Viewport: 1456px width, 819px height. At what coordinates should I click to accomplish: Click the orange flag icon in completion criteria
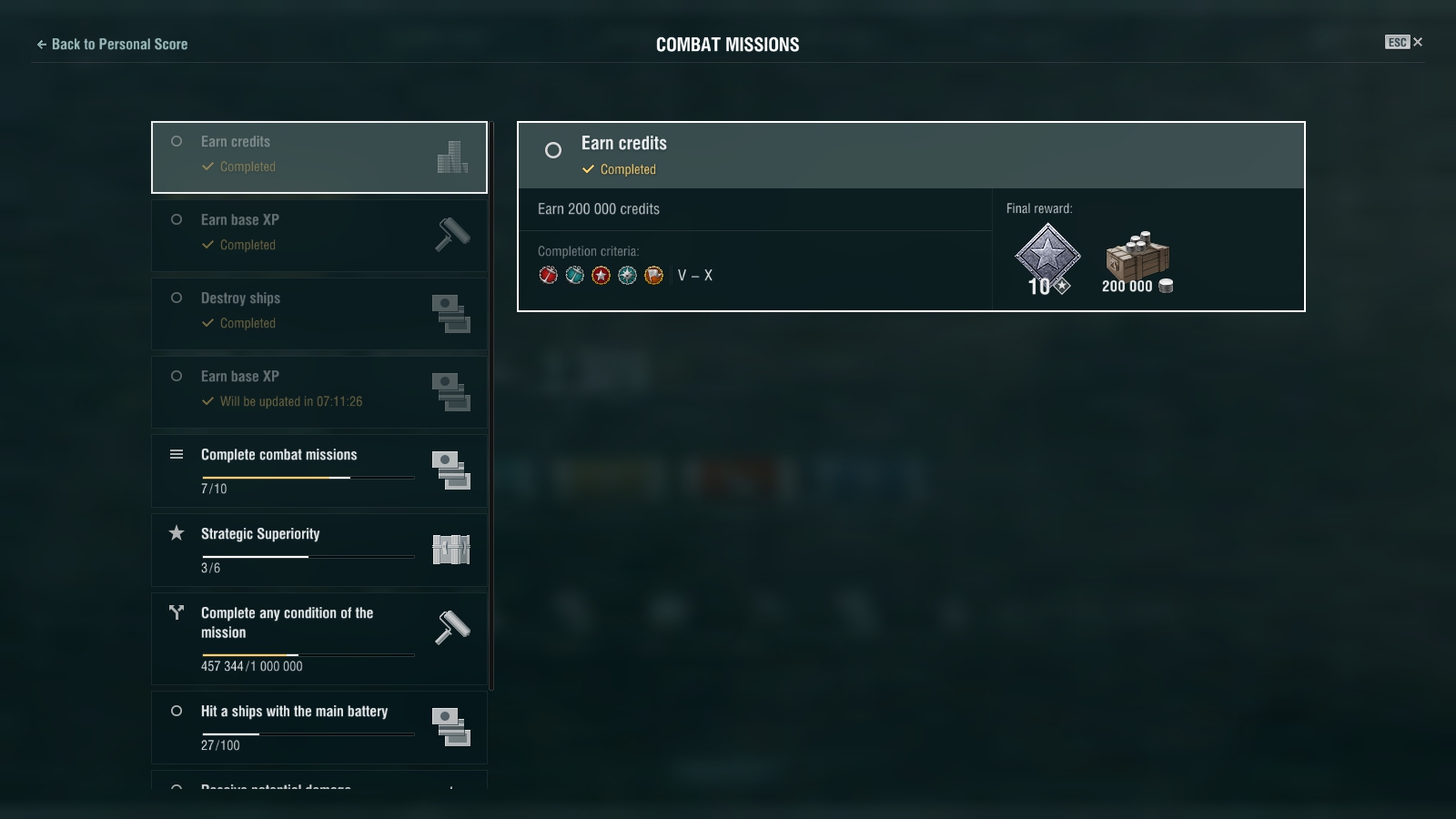click(x=653, y=275)
